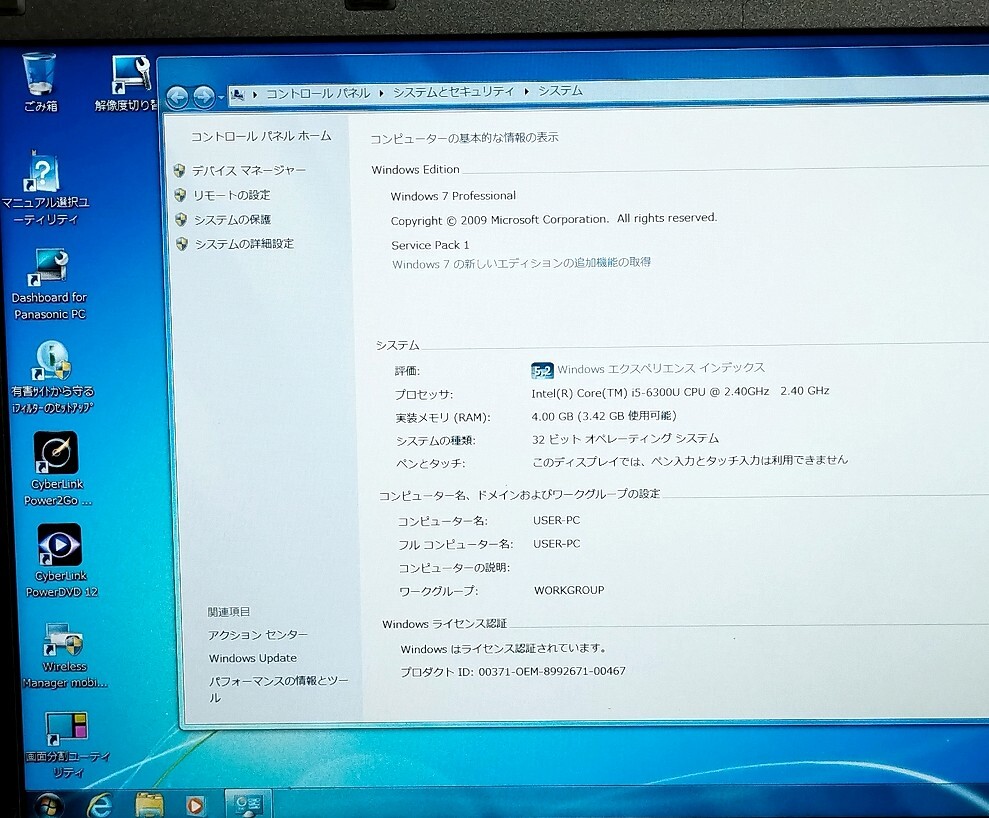The image size is (989, 818).
Task: Open アクション センター link
Action: 258,635
